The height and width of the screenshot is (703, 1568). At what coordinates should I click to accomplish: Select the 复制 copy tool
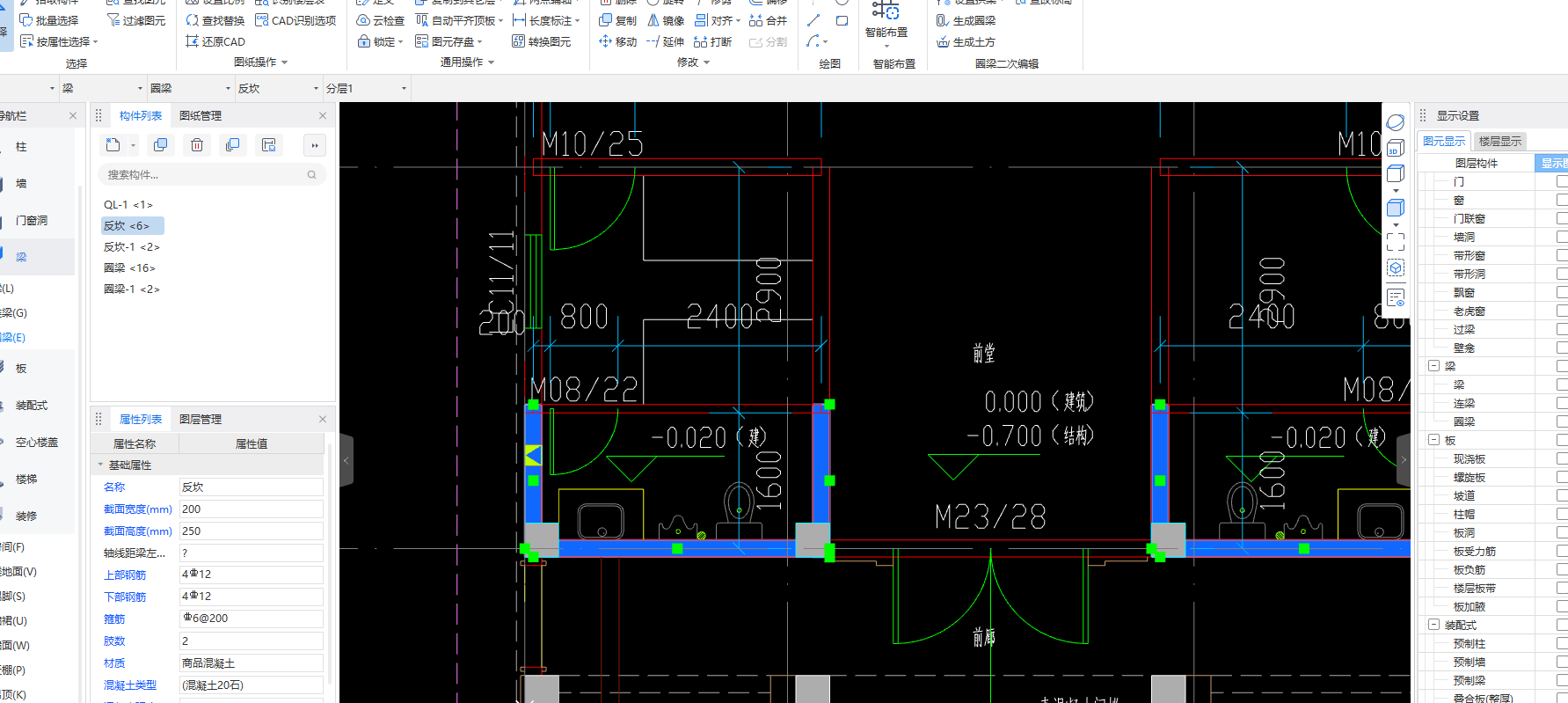click(x=617, y=20)
